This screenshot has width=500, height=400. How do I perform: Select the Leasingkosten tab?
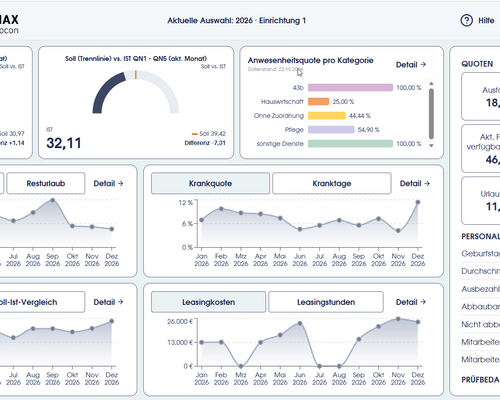coord(208,302)
